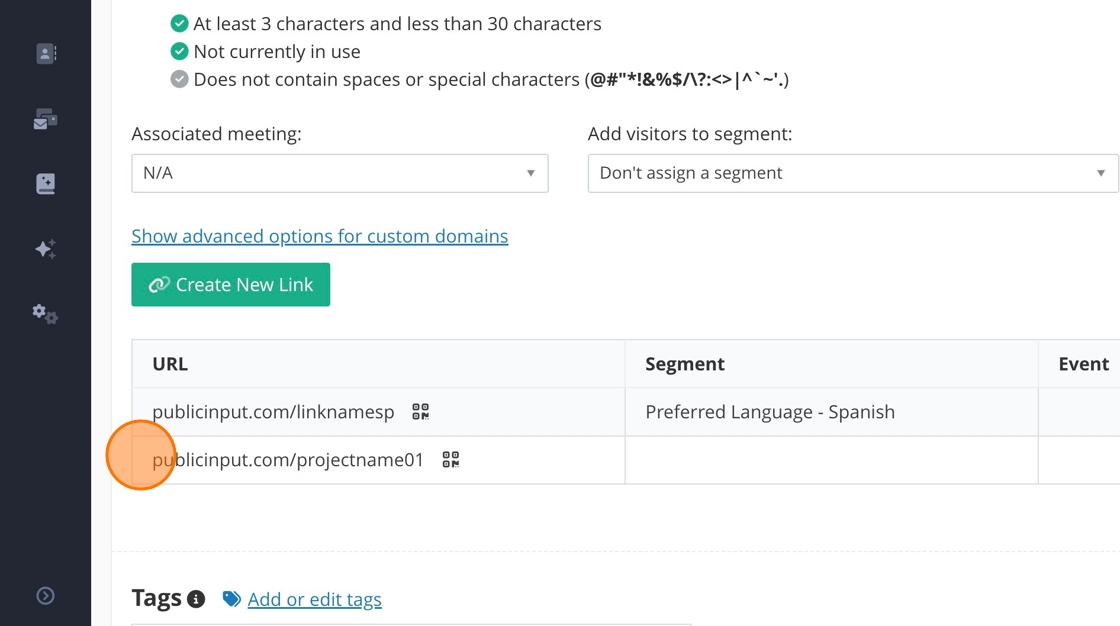1120x626 pixels.
Task: Click the Tags info icon
Action: coord(197,600)
